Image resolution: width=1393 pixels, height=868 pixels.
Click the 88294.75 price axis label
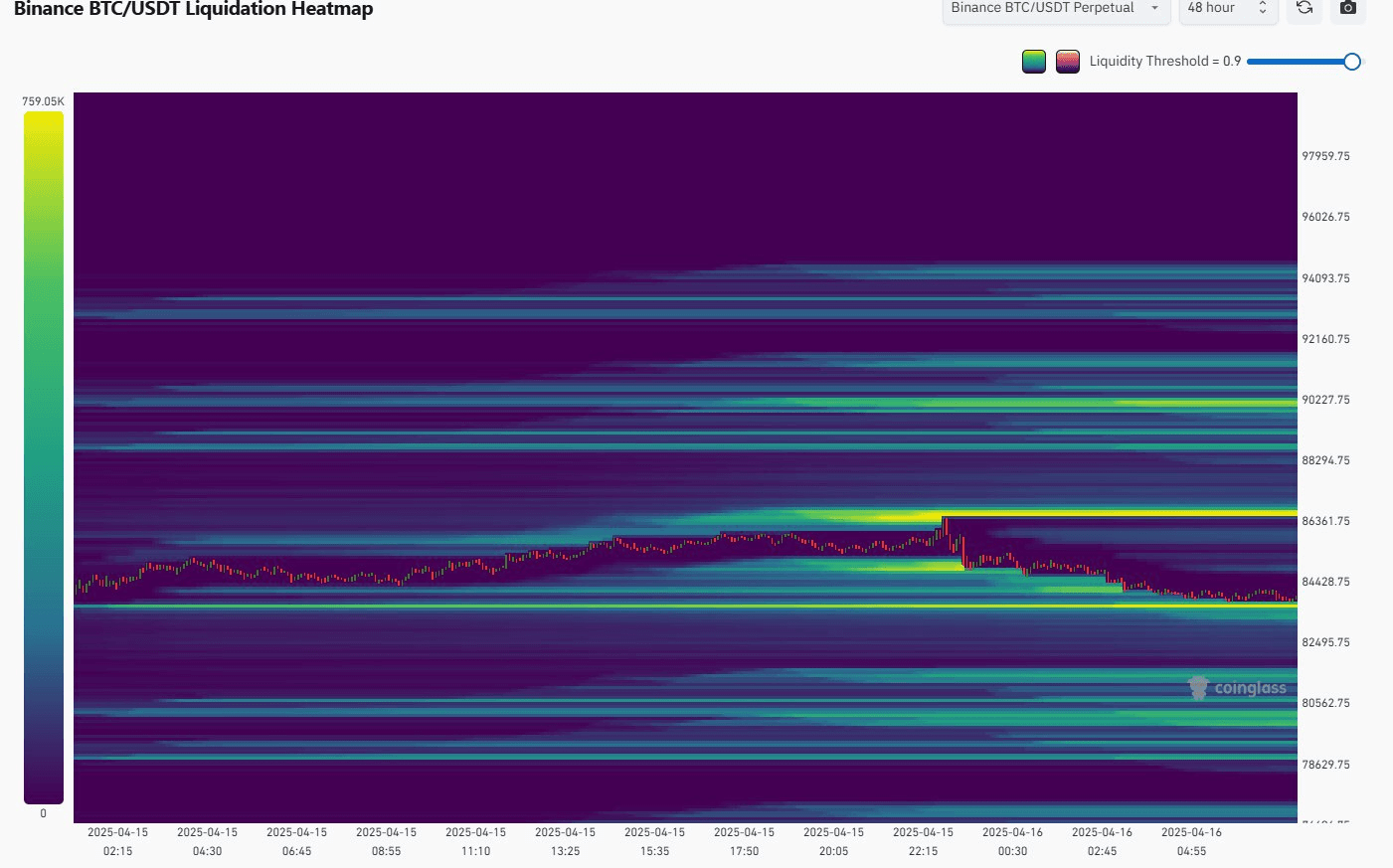tap(1326, 460)
